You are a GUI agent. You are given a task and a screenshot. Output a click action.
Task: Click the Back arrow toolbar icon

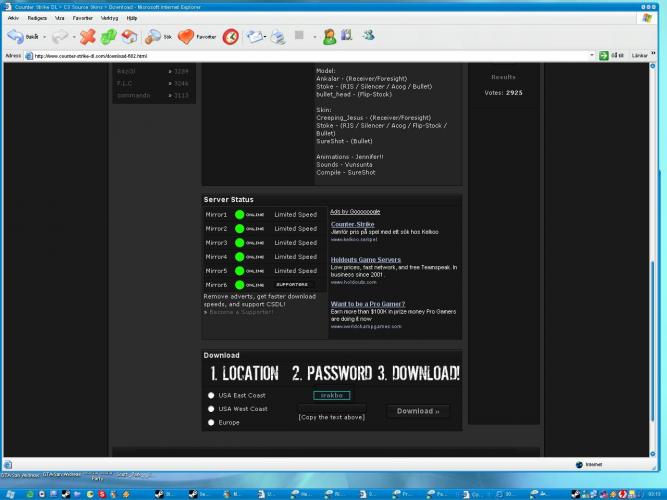click(x=16, y=37)
